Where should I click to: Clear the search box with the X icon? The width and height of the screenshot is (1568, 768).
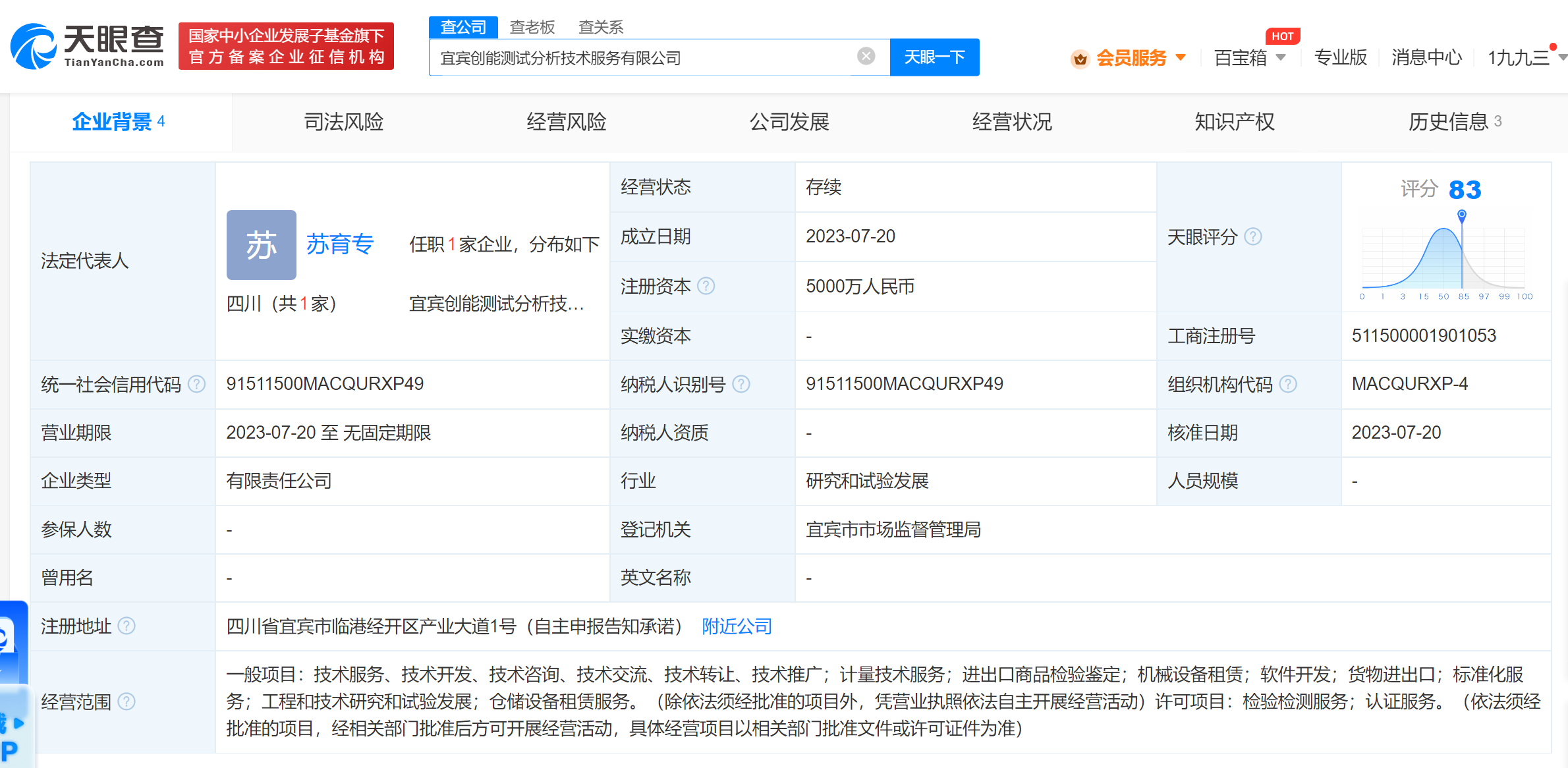point(865,56)
